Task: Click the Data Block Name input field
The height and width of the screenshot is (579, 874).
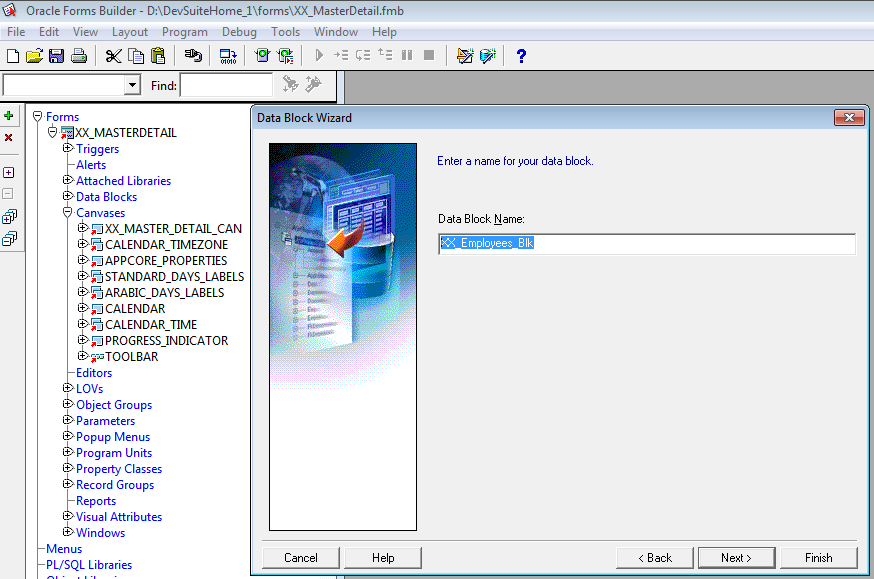Action: pyautogui.click(x=647, y=244)
